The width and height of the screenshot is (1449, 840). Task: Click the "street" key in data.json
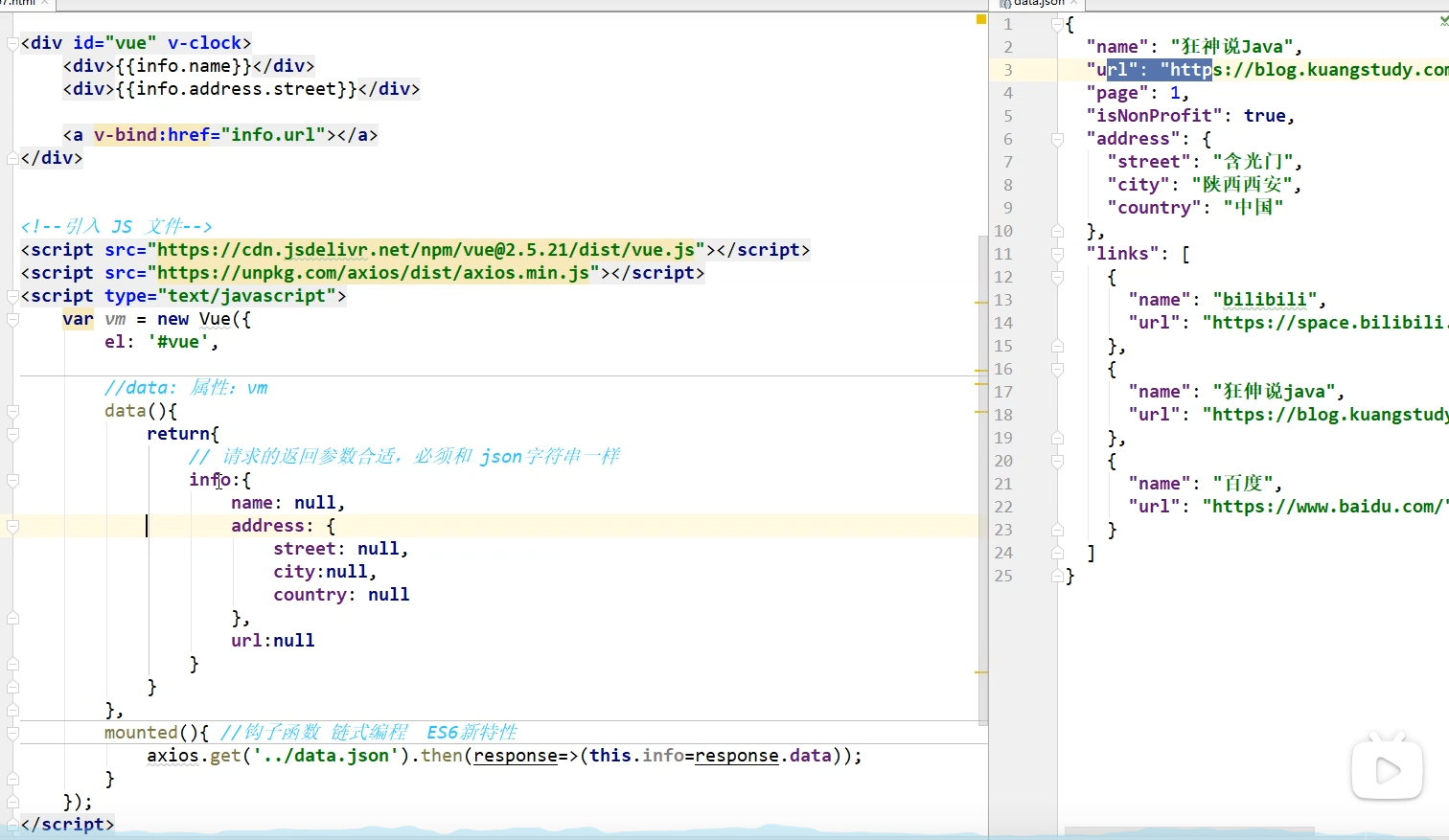1150,162
